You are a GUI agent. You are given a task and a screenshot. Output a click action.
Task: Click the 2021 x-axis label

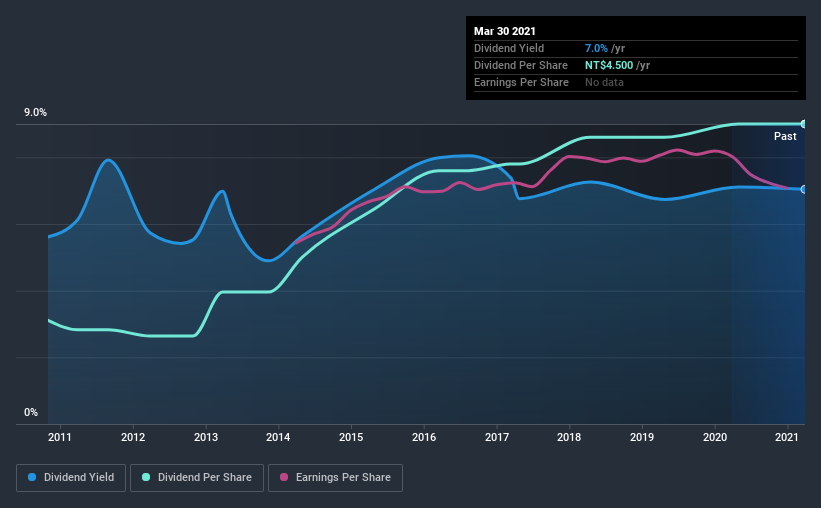[787, 437]
